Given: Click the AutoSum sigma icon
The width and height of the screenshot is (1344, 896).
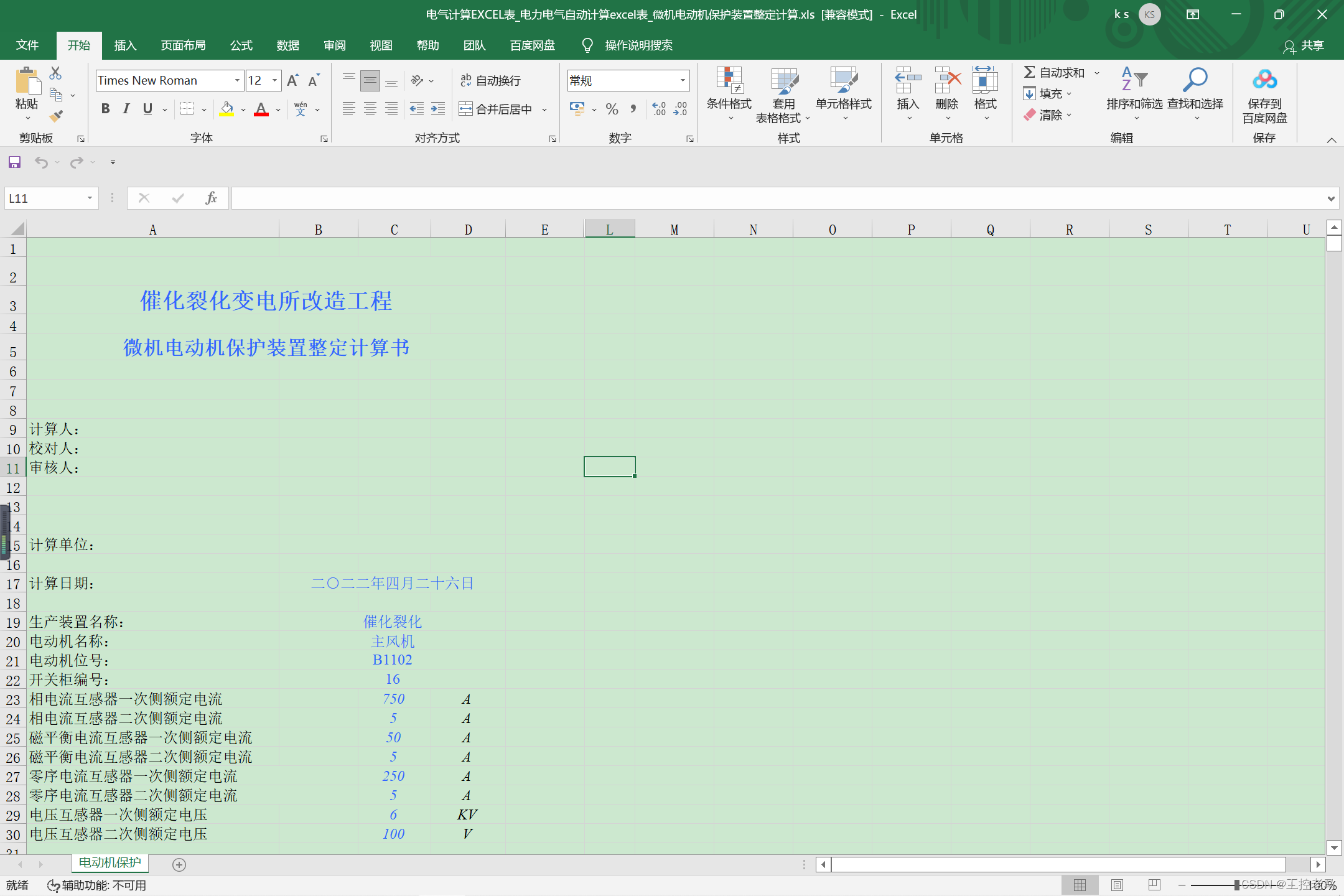Looking at the screenshot, I should pyautogui.click(x=1030, y=73).
